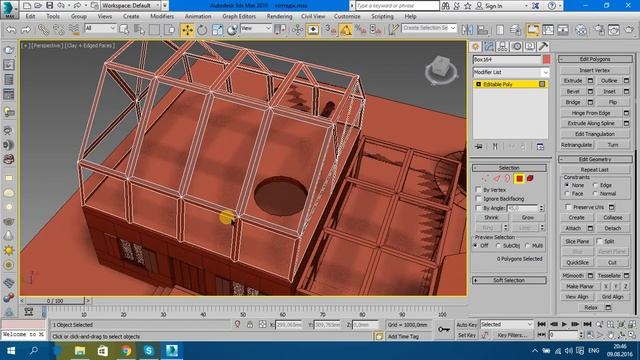Open the Create command panel tab
The width and height of the screenshot is (640, 360).
click(x=476, y=47)
